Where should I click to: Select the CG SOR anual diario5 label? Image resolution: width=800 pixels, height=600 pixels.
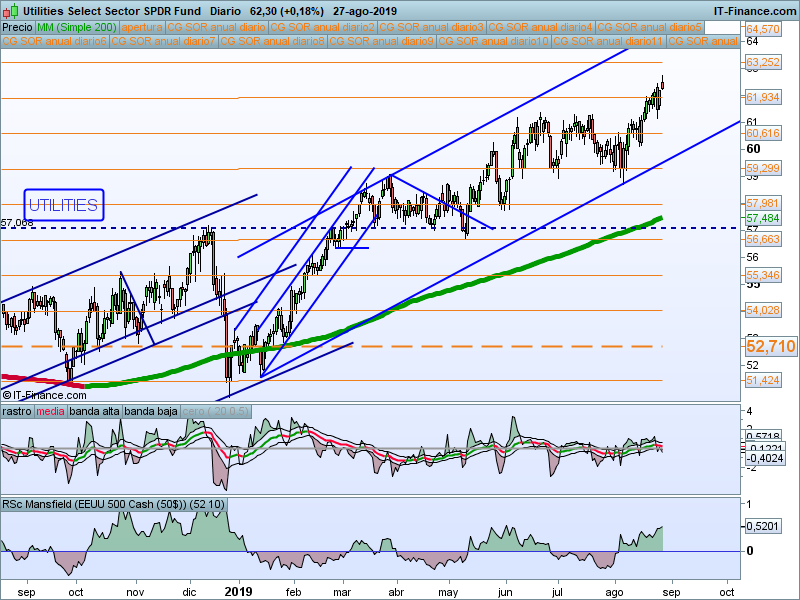tap(650, 27)
